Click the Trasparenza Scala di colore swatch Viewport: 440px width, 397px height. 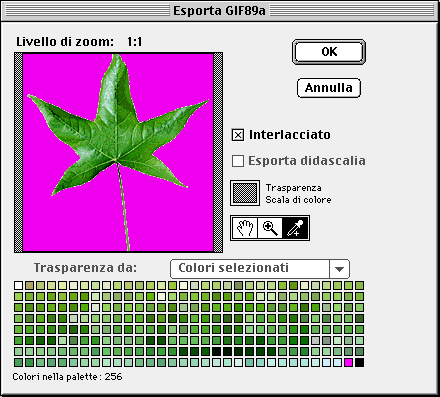(245, 193)
